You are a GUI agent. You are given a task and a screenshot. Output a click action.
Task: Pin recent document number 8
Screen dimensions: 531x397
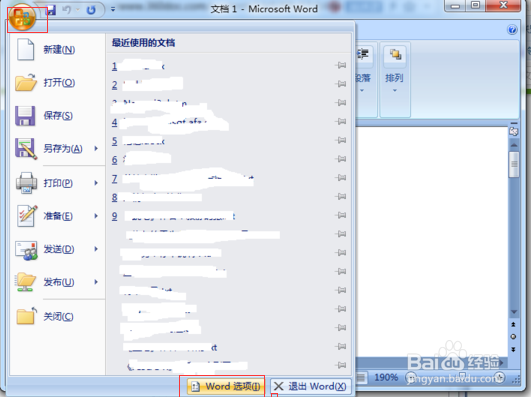pos(341,196)
